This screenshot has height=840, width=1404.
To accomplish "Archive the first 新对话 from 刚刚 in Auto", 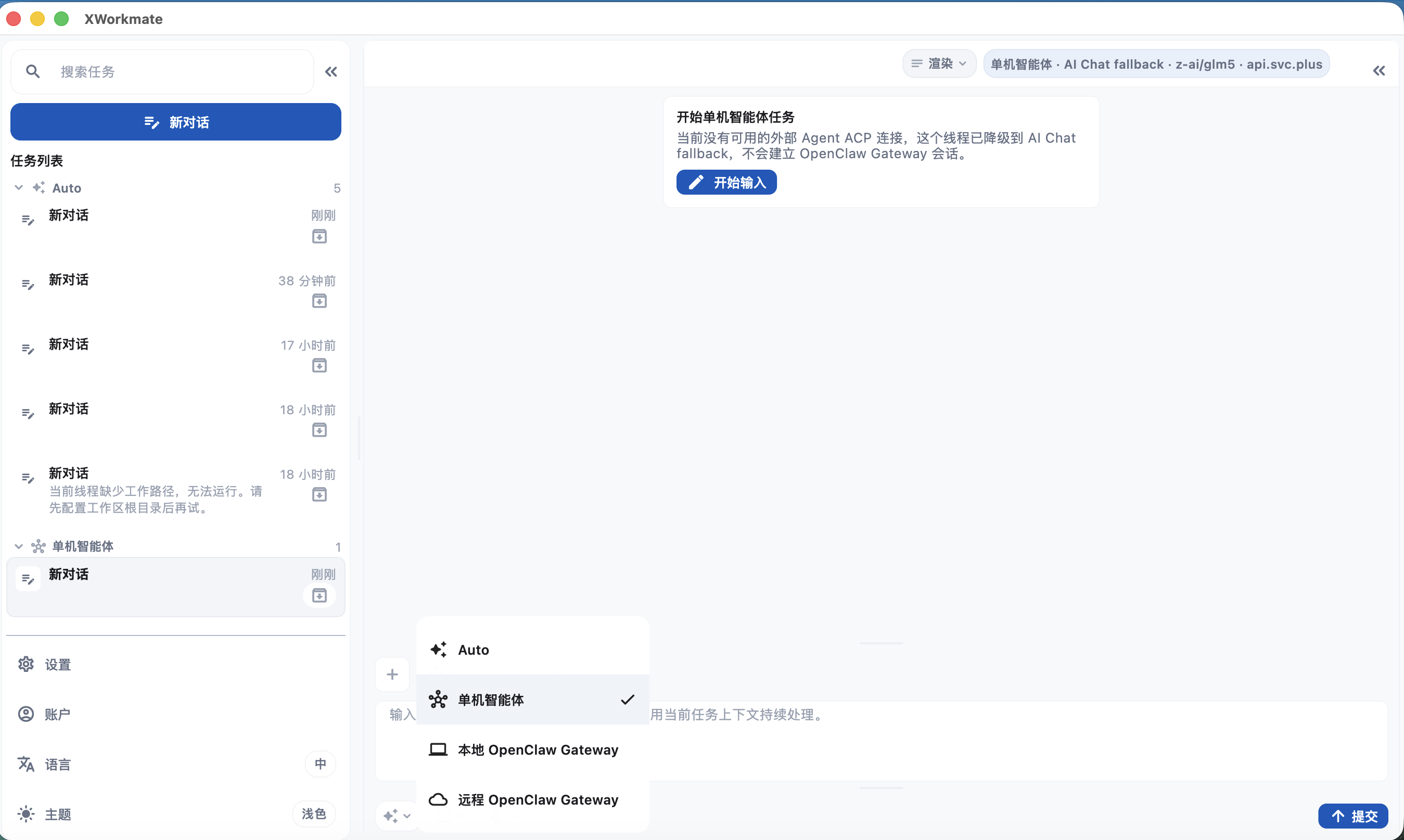I will point(319,236).
